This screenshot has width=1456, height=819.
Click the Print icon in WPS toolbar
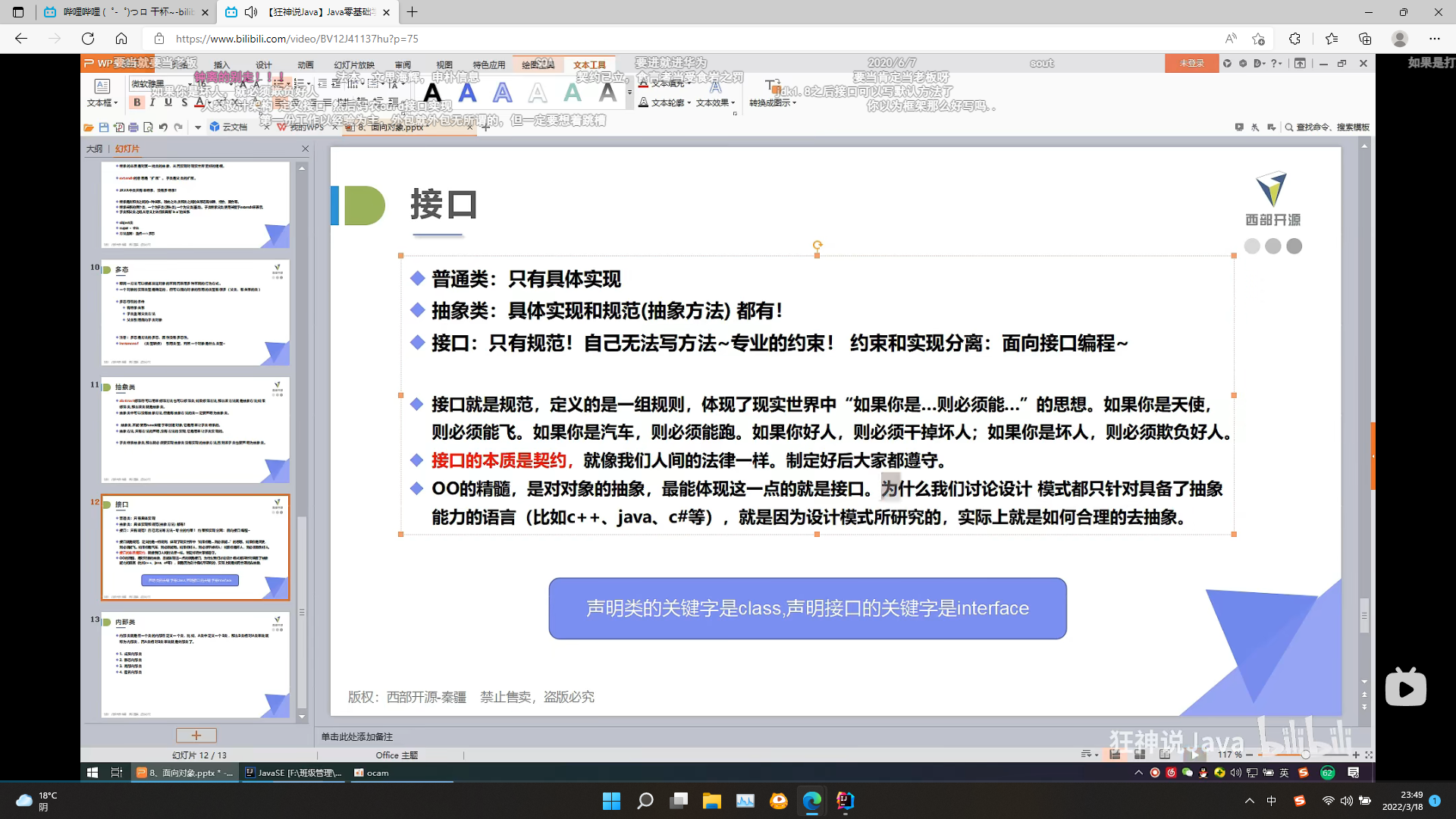(x=133, y=127)
